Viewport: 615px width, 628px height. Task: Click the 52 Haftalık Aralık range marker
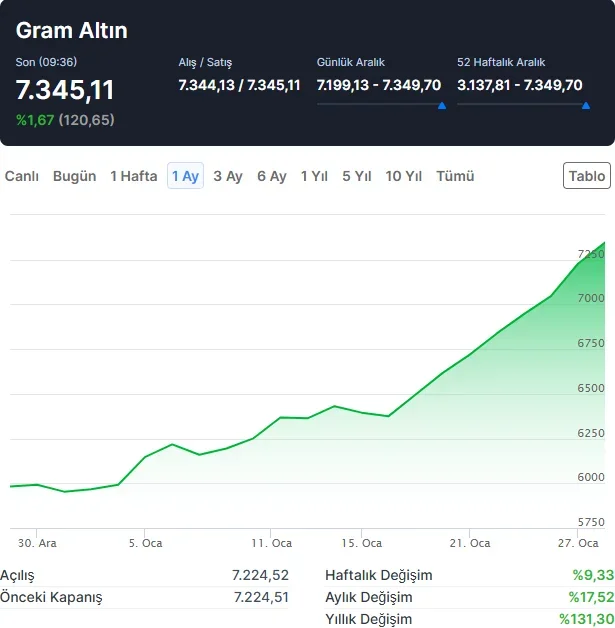[584, 104]
